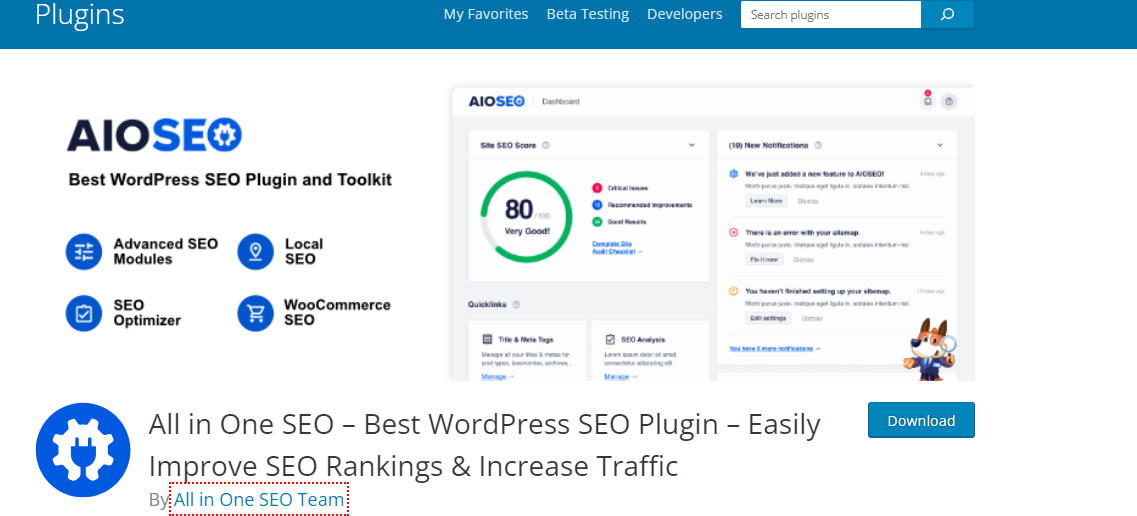Screen dimensions: 1137x516
Task: Click the Download button
Action: 921,420
